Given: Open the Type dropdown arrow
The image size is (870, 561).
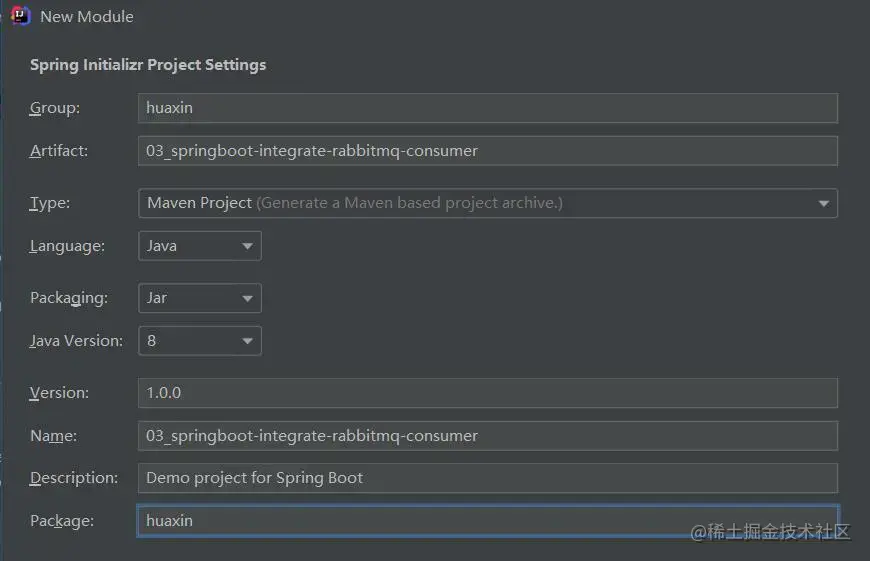Looking at the screenshot, I should pyautogui.click(x=823, y=203).
